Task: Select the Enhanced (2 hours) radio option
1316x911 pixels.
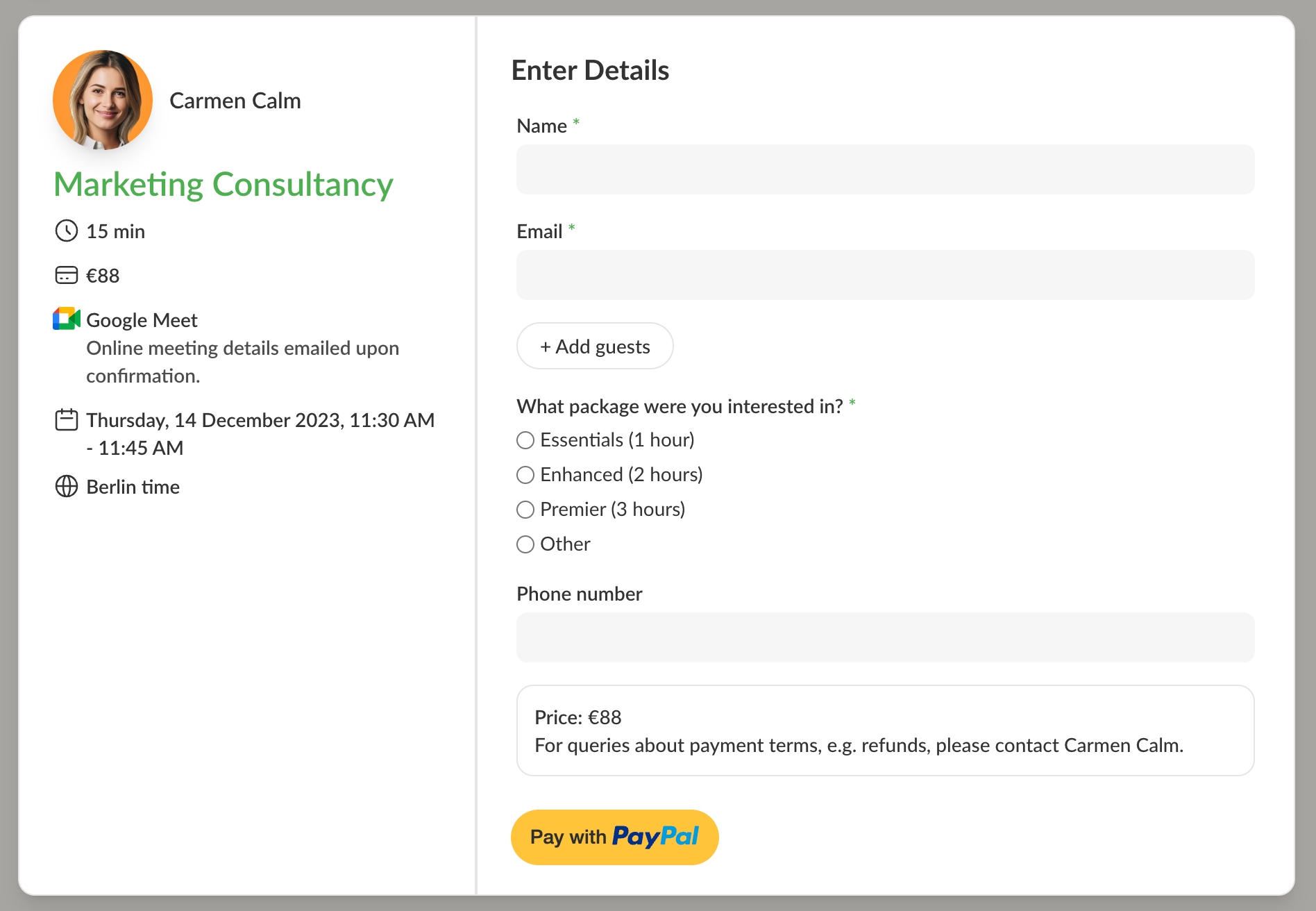Action: [x=525, y=475]
